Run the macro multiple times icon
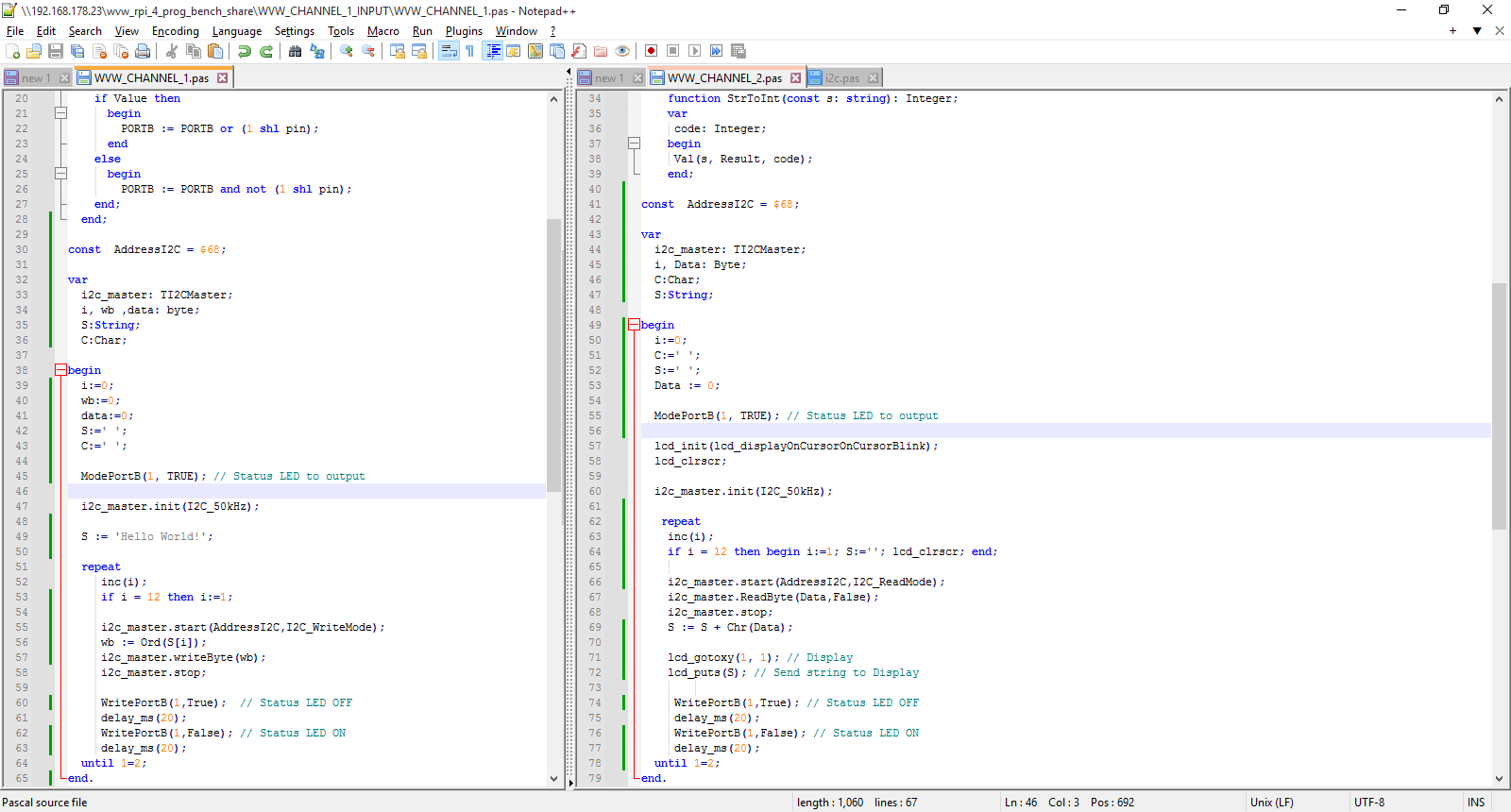The width and height of the screenshot is (1511, 812). tap(717, 51)
